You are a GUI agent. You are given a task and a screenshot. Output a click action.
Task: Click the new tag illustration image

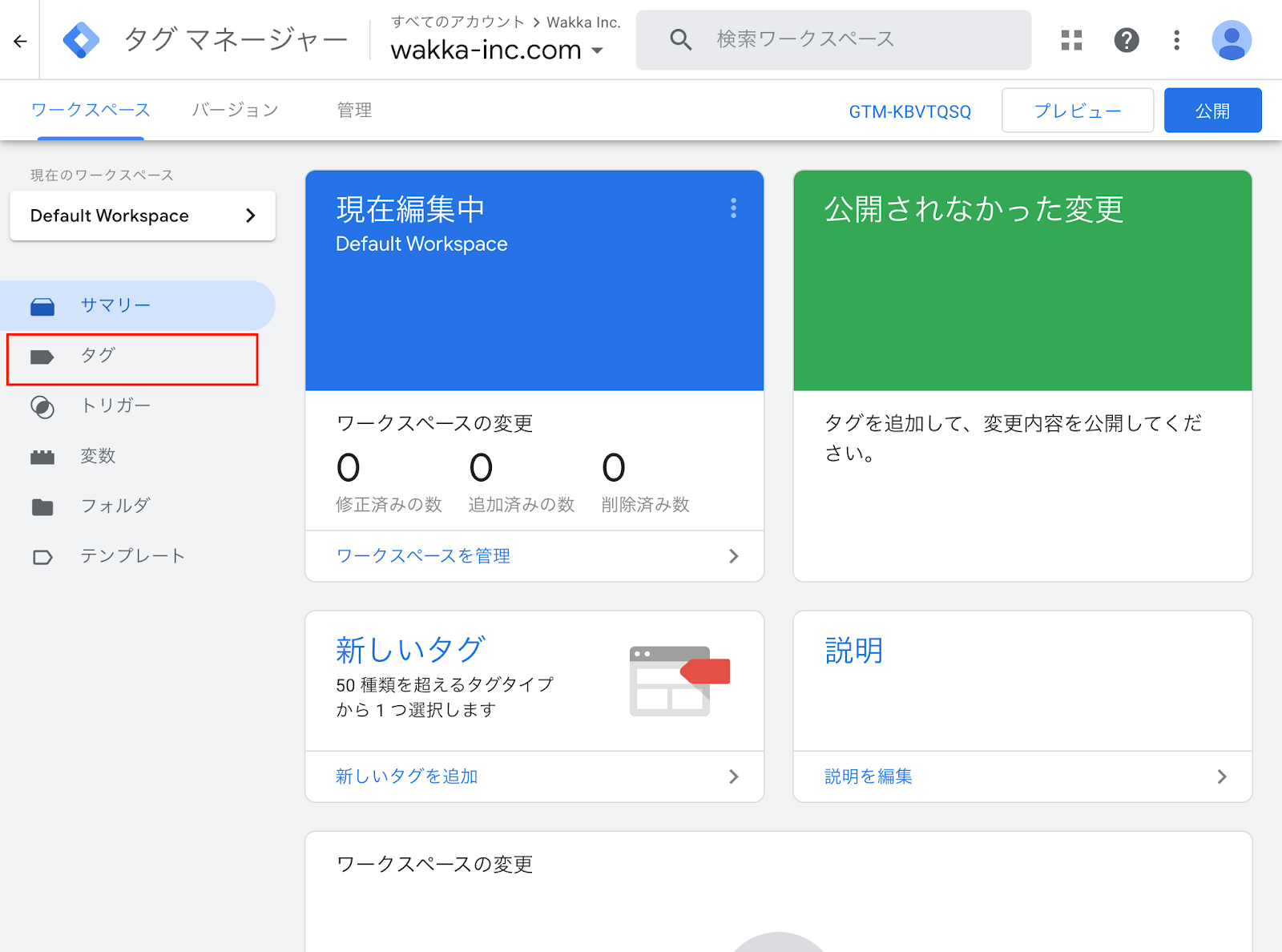(x=679, y=681)
